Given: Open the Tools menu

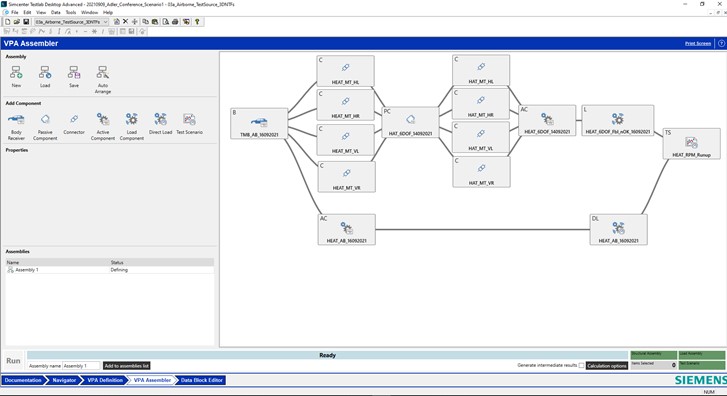Looking at the screenshot, I should point(70,13).
